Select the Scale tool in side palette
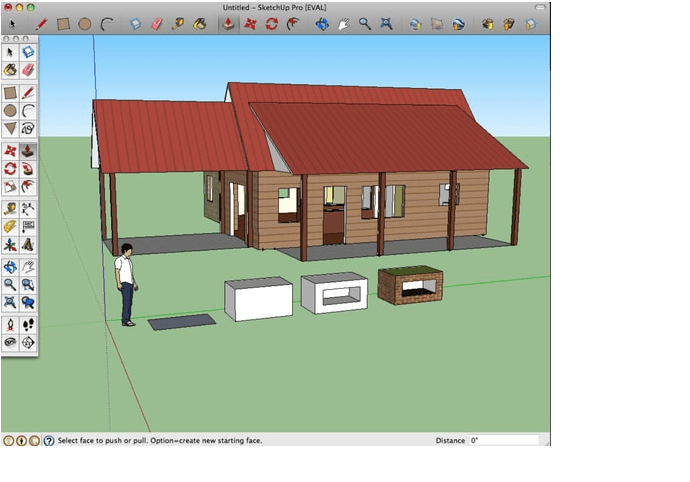The width and height of the screenshot is (690, 482). tap(10, 187)
